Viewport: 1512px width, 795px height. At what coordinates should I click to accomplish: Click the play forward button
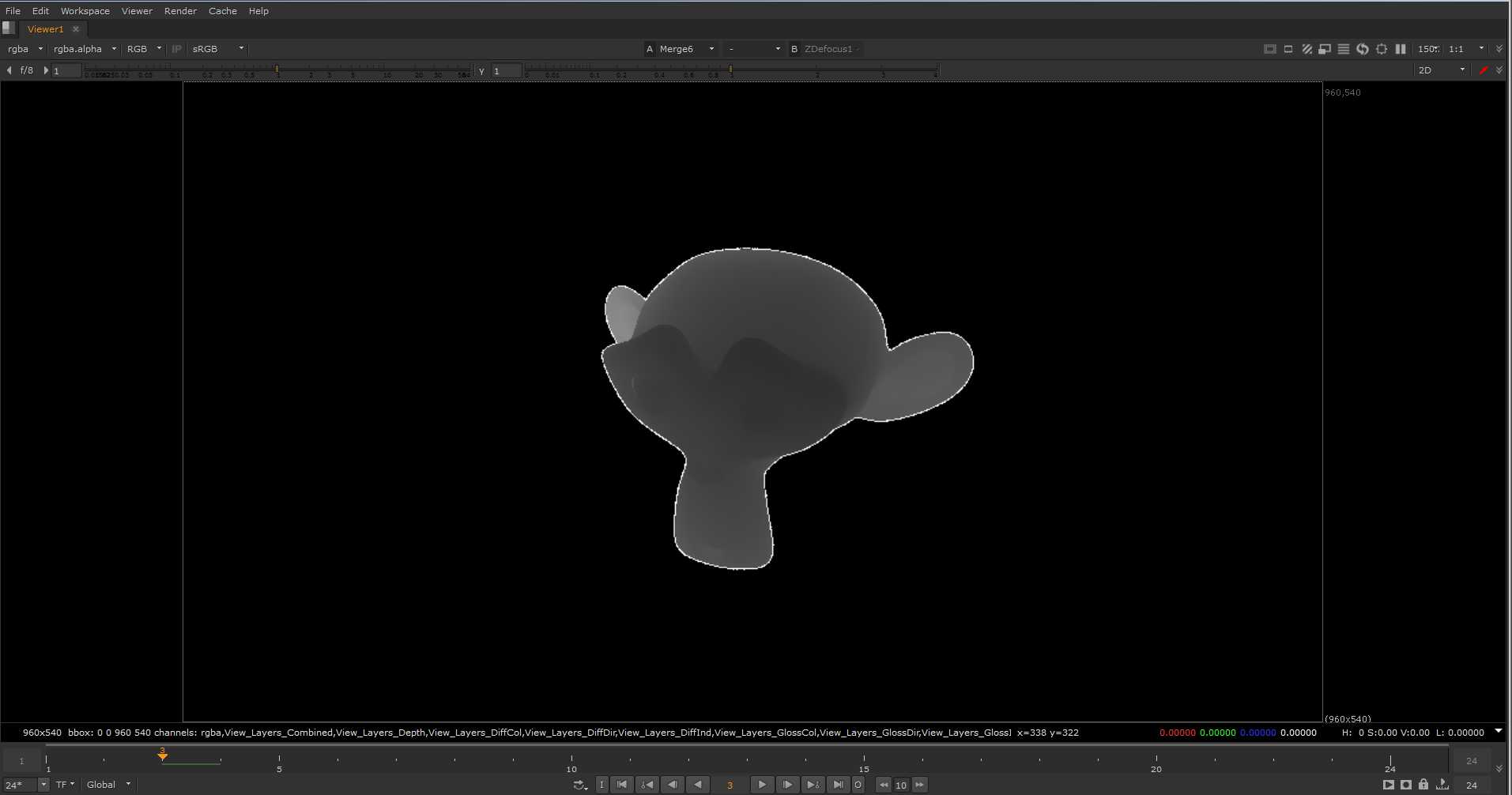click(x=761, y=785)
